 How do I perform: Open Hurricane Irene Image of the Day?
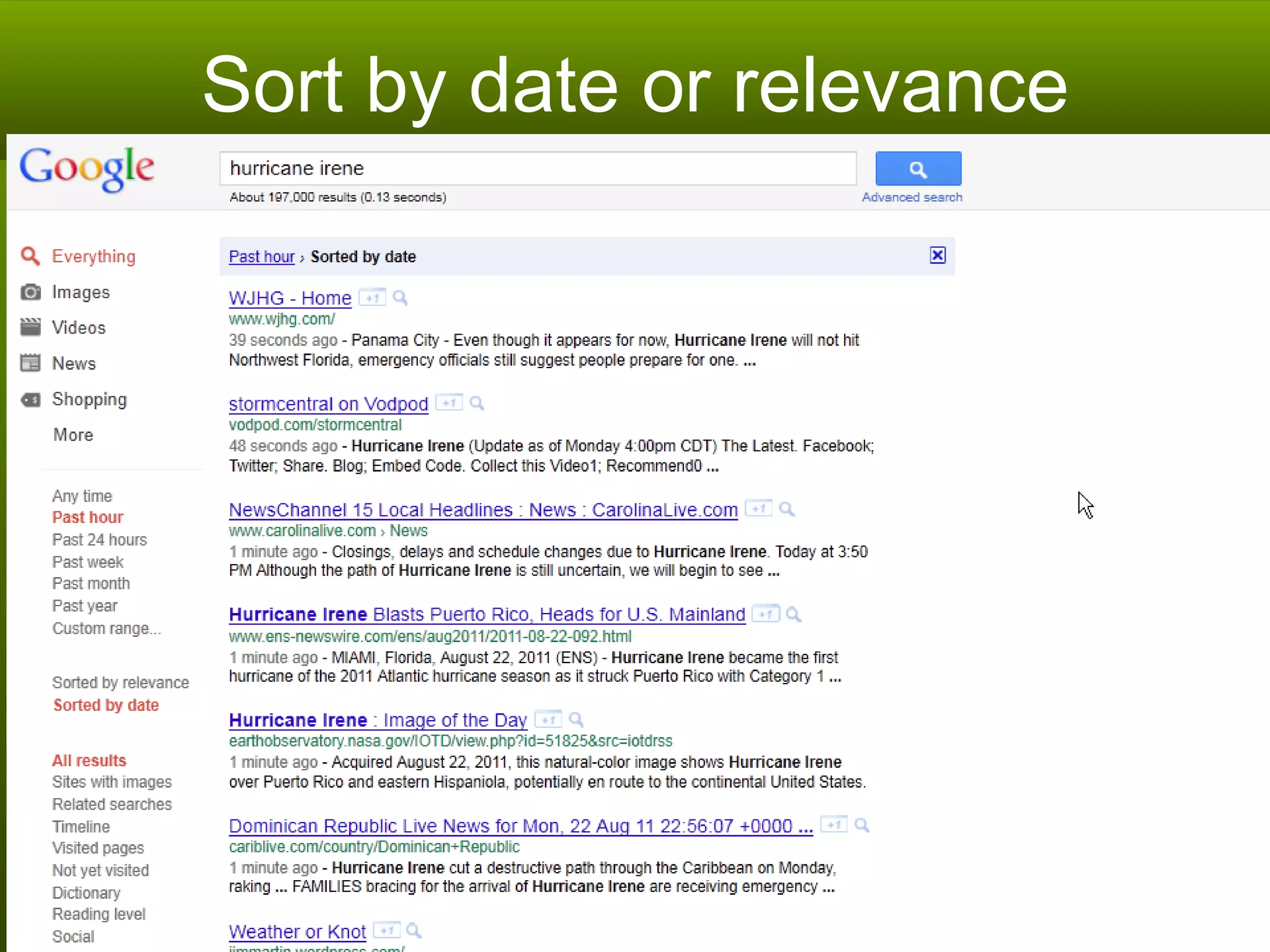pyautogui.click(x=378, y=720)
